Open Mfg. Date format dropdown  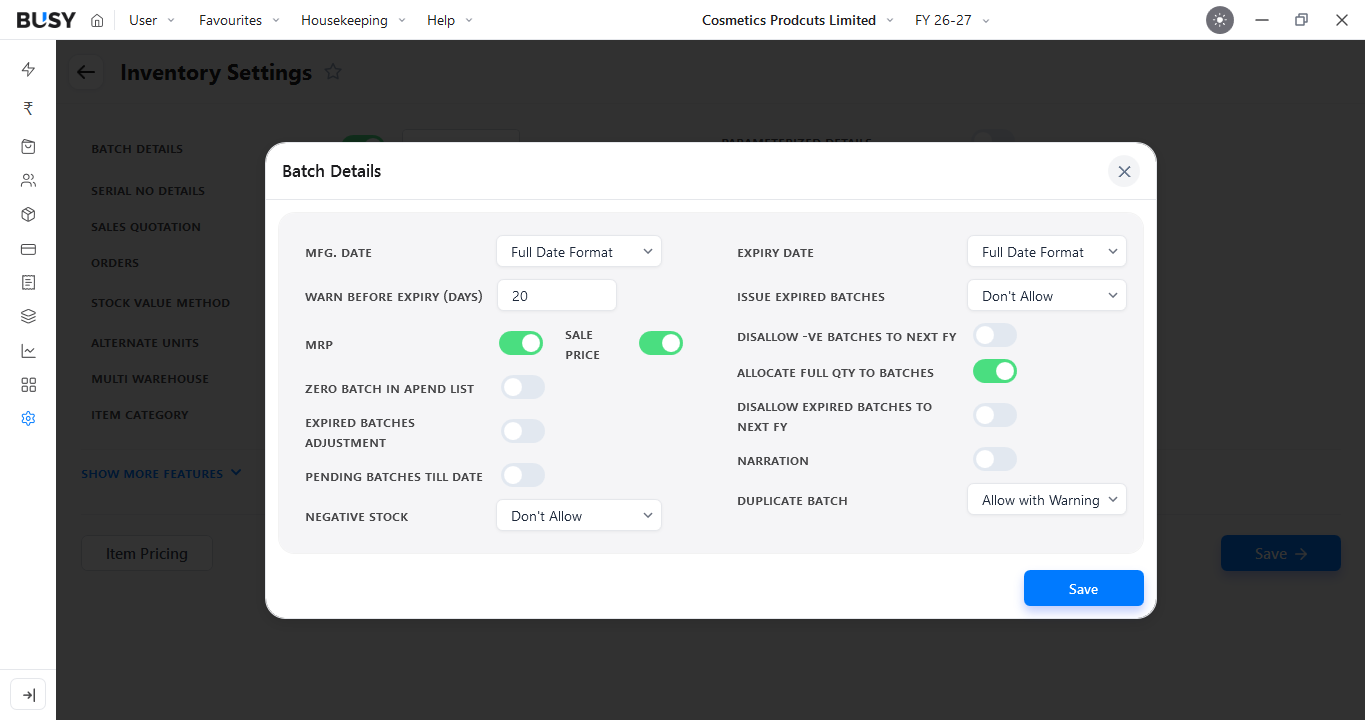coord(579,252)
